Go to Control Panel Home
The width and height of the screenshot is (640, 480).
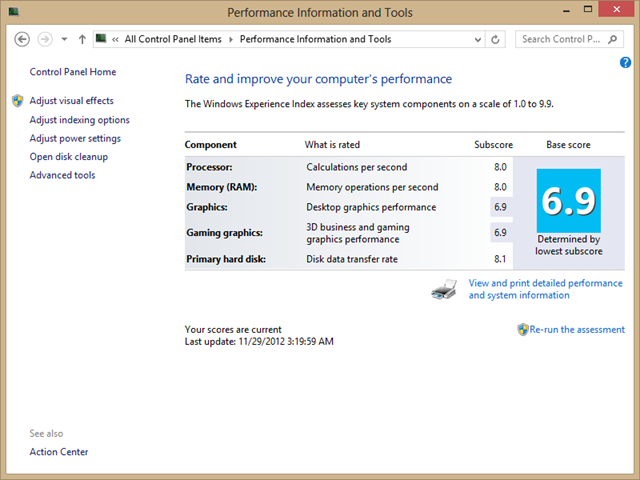[72, 72]
